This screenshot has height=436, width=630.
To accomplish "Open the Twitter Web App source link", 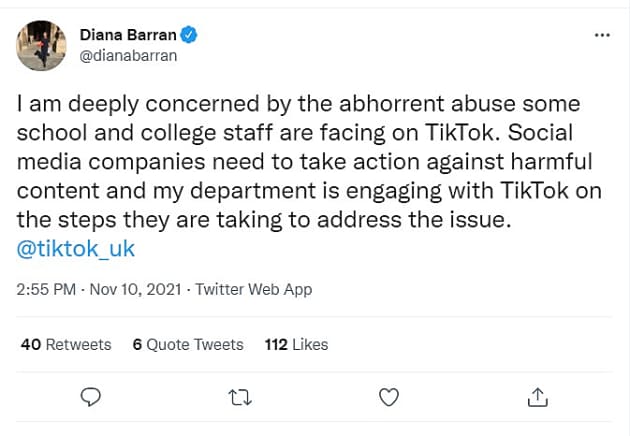I will [254, 290].
